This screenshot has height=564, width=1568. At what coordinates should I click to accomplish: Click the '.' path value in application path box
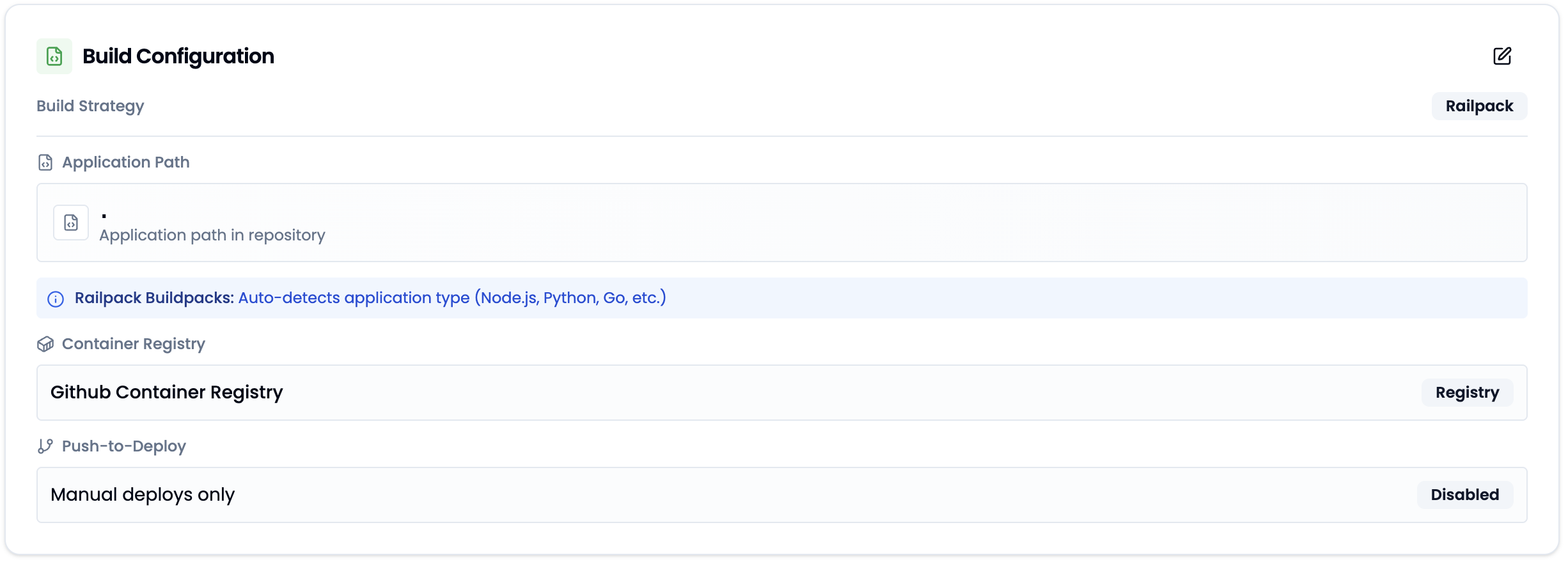[104, 216]
